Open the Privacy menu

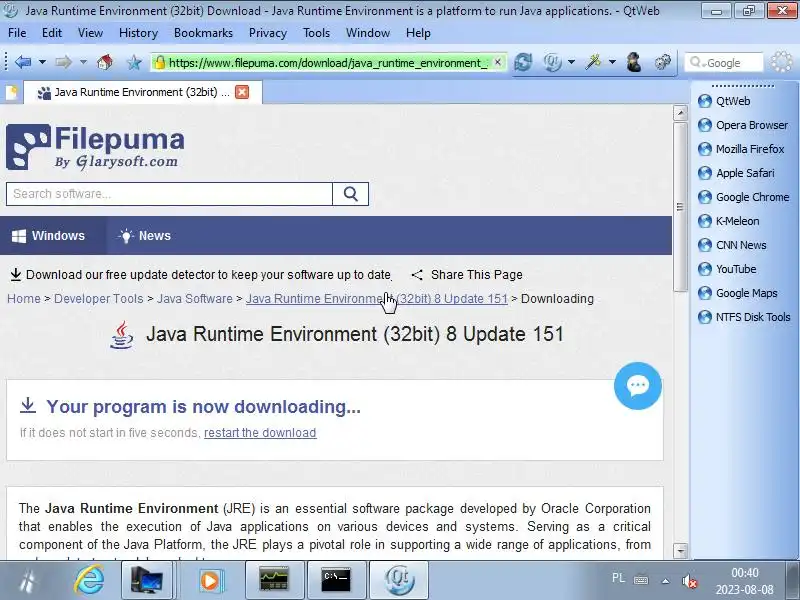tap(267, 33)
